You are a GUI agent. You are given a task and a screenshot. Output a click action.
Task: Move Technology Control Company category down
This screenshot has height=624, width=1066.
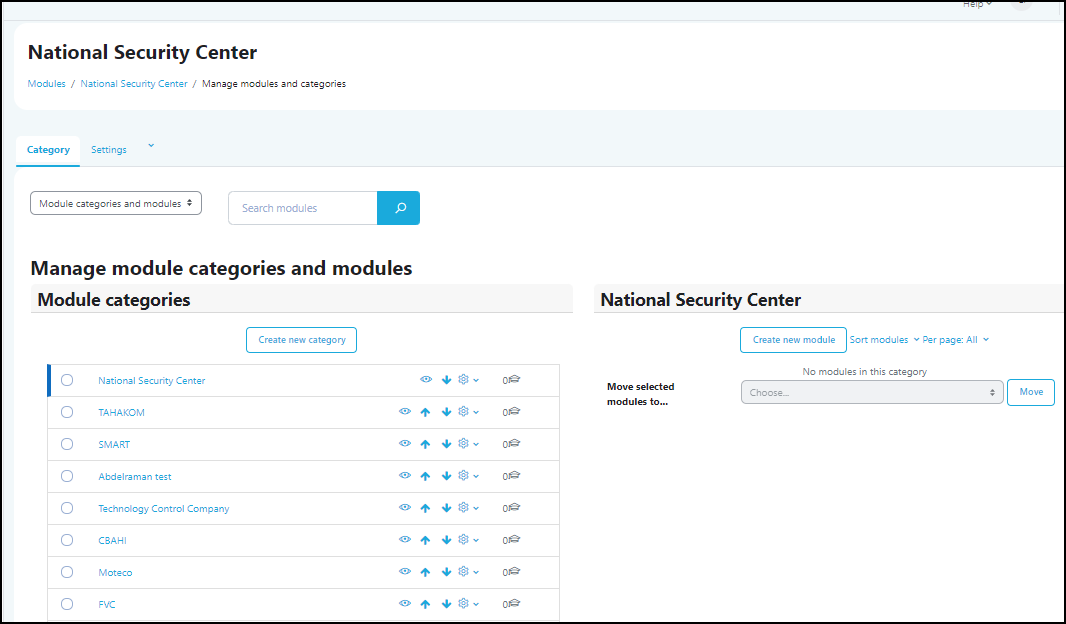click(x=447, y=508)
